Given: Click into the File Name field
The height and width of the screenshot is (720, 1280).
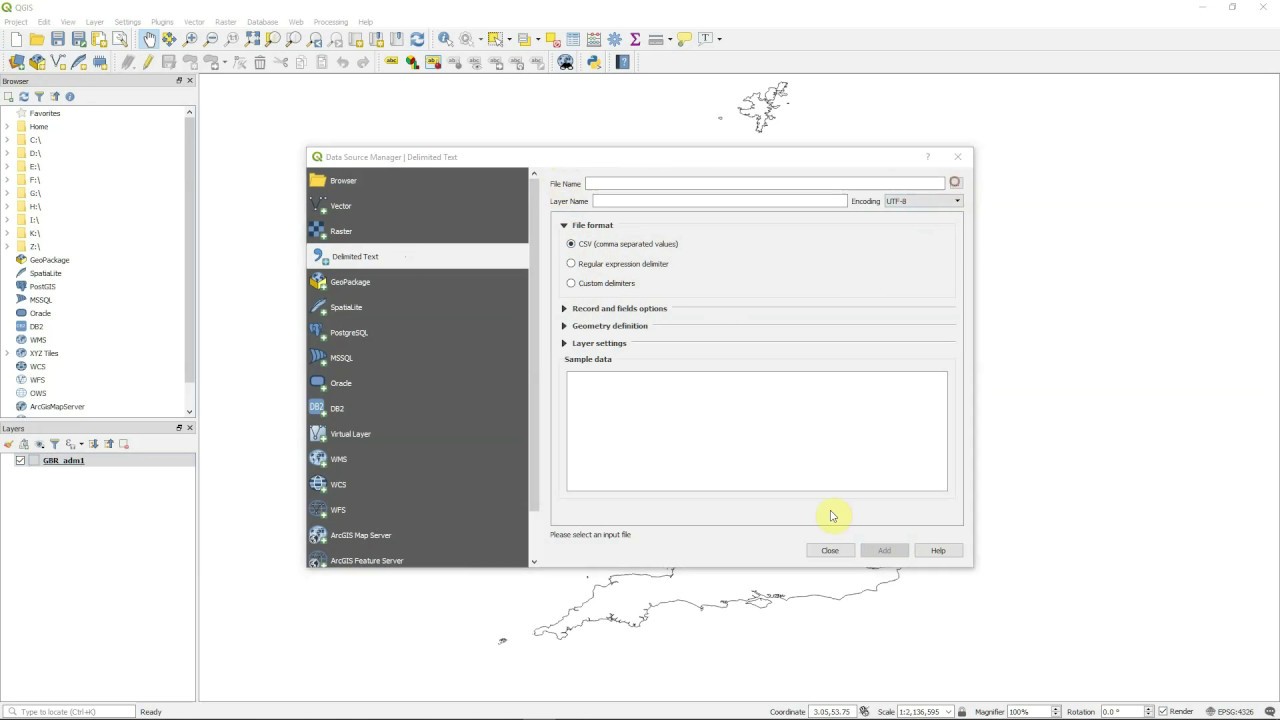Looking at the screenshot, I should point(765,183).
